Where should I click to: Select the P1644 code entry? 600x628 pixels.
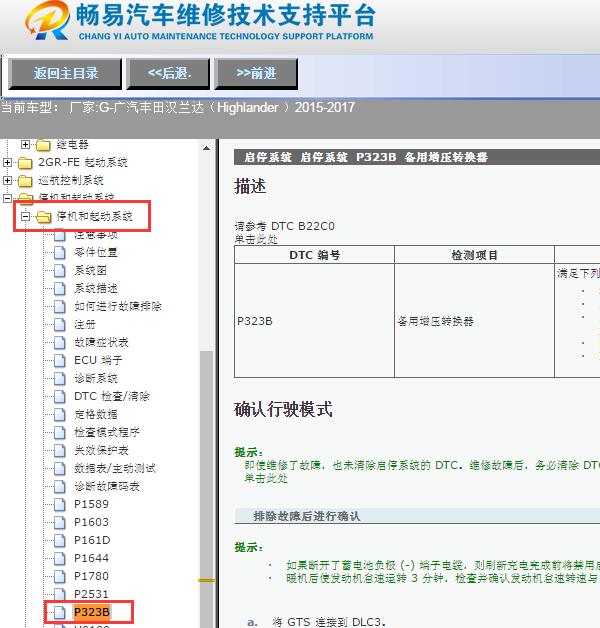point(91,559)
